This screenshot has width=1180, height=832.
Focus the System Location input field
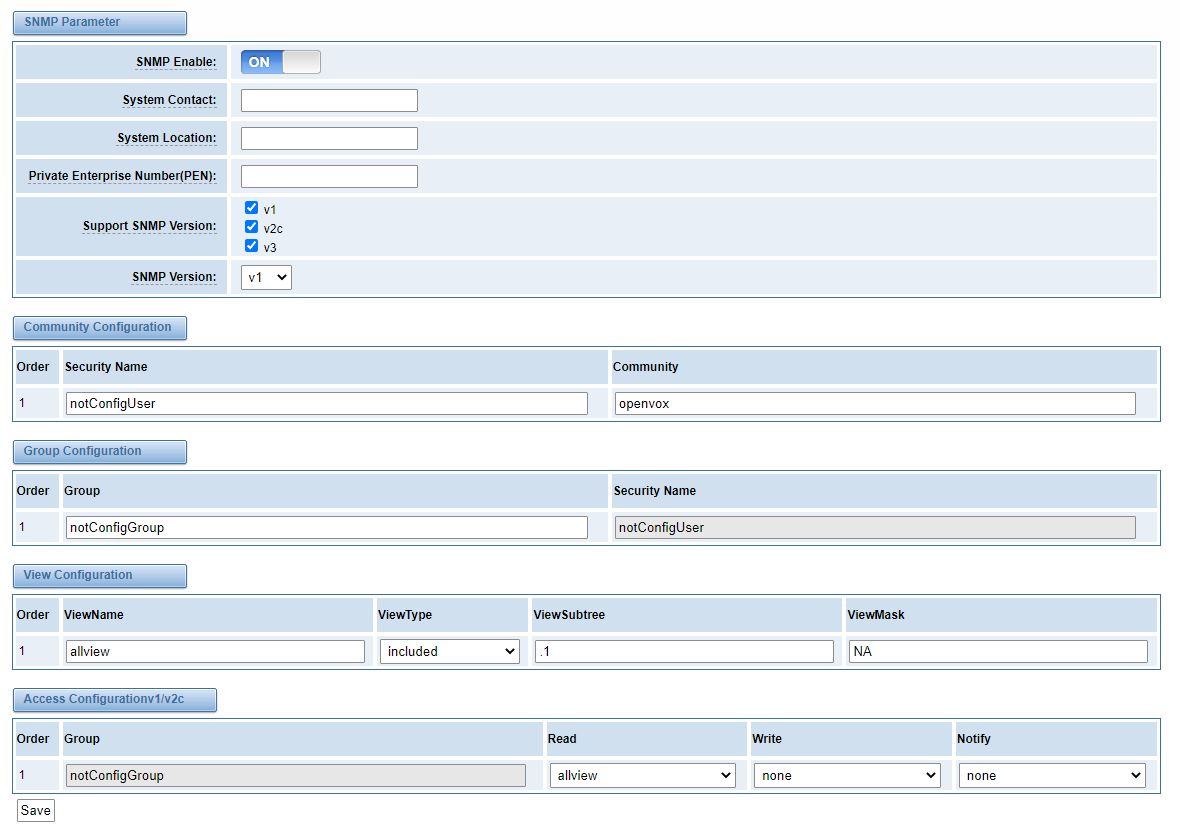pyautogui.click(x=329, y=138)
